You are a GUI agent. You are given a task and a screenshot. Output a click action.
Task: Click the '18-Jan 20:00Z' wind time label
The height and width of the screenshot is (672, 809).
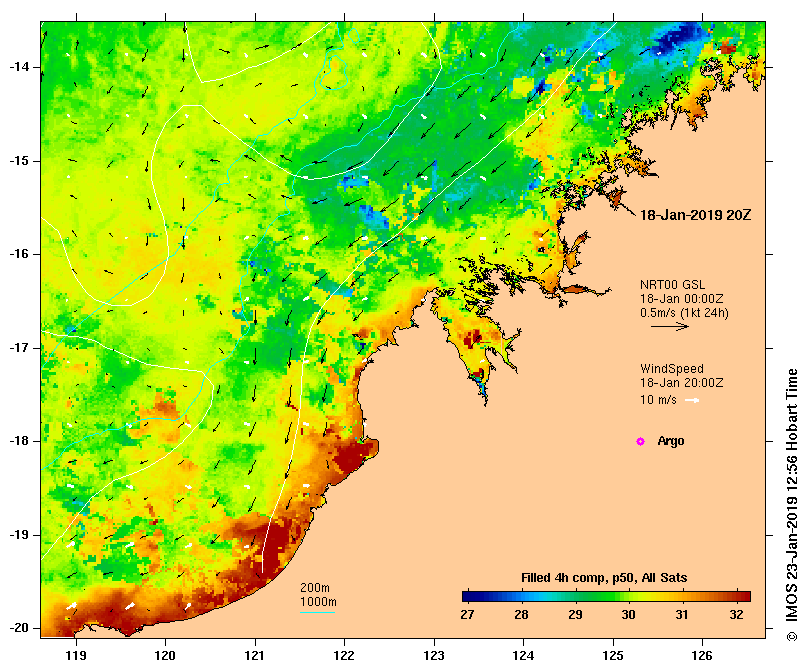click(681, 383)
